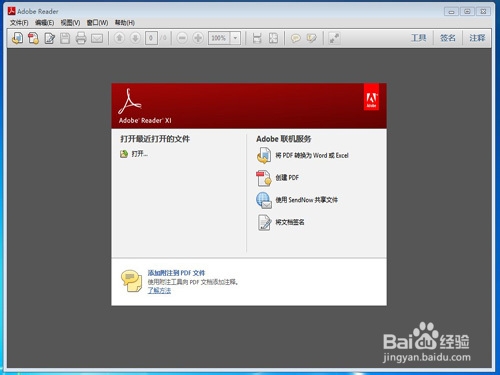Image resolution: width=500 pixels, height=375 pixels.
Task: Click the read mode expand icon
Action: click(334, 38)
